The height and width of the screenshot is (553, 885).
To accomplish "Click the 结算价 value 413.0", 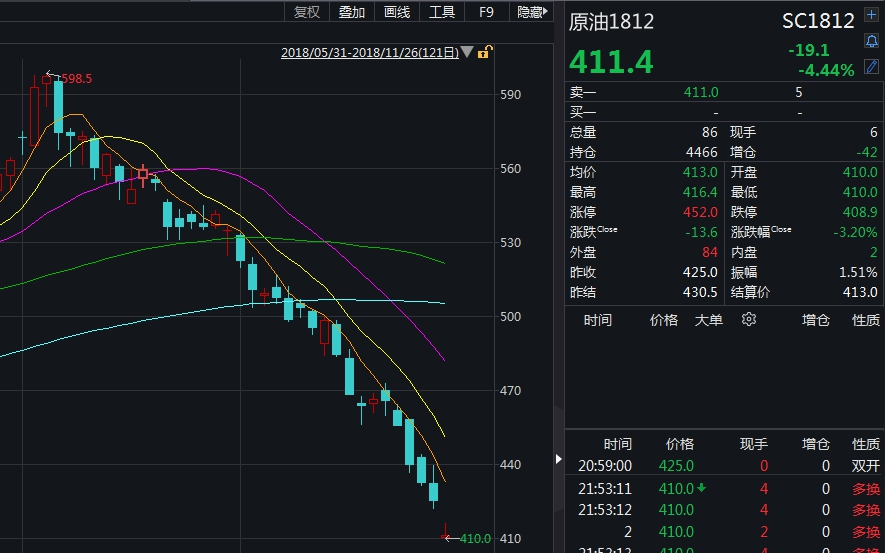I will click(860, 292).
